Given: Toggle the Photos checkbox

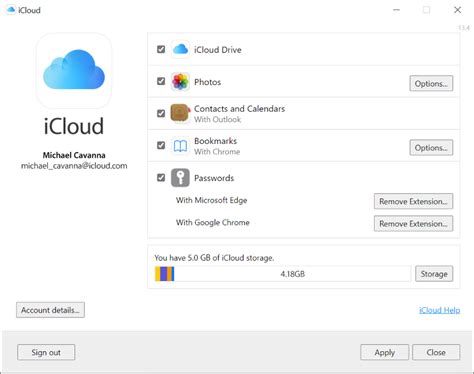Looking at the screenshot, I should pyautogui.click(x=161, y=81).
